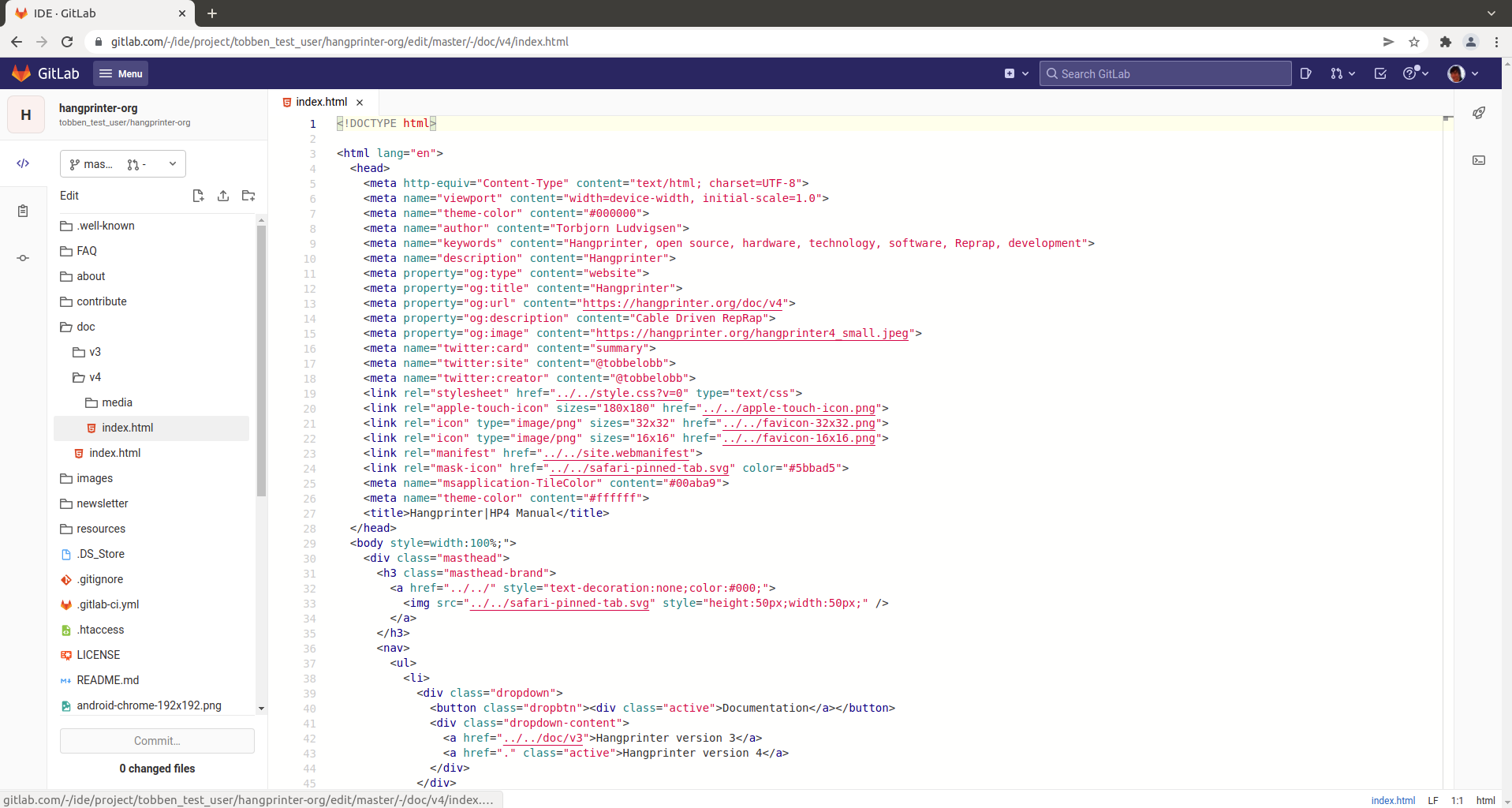Click the New file icon in Edit panel
Viewport: 1512px width, 808px height.
[x=198, y=196]
